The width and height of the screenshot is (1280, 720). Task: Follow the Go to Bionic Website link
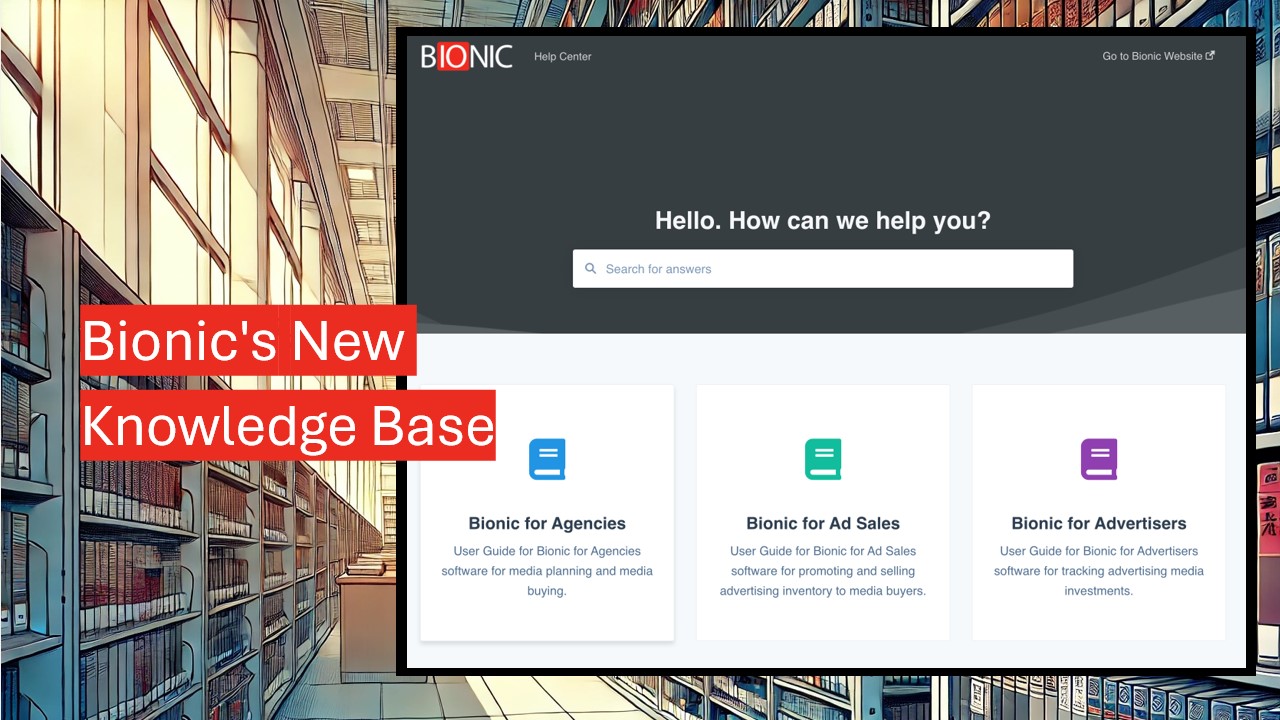1151,57
